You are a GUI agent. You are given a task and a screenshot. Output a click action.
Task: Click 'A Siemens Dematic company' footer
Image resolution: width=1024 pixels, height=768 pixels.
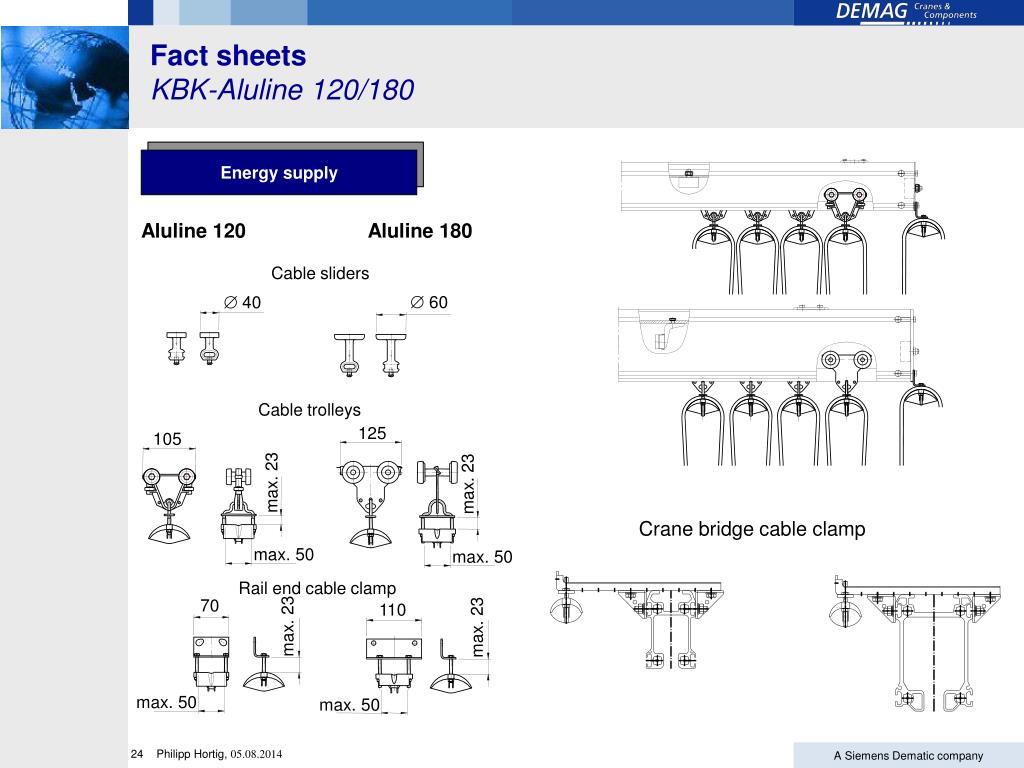click(x=908, y=756)
